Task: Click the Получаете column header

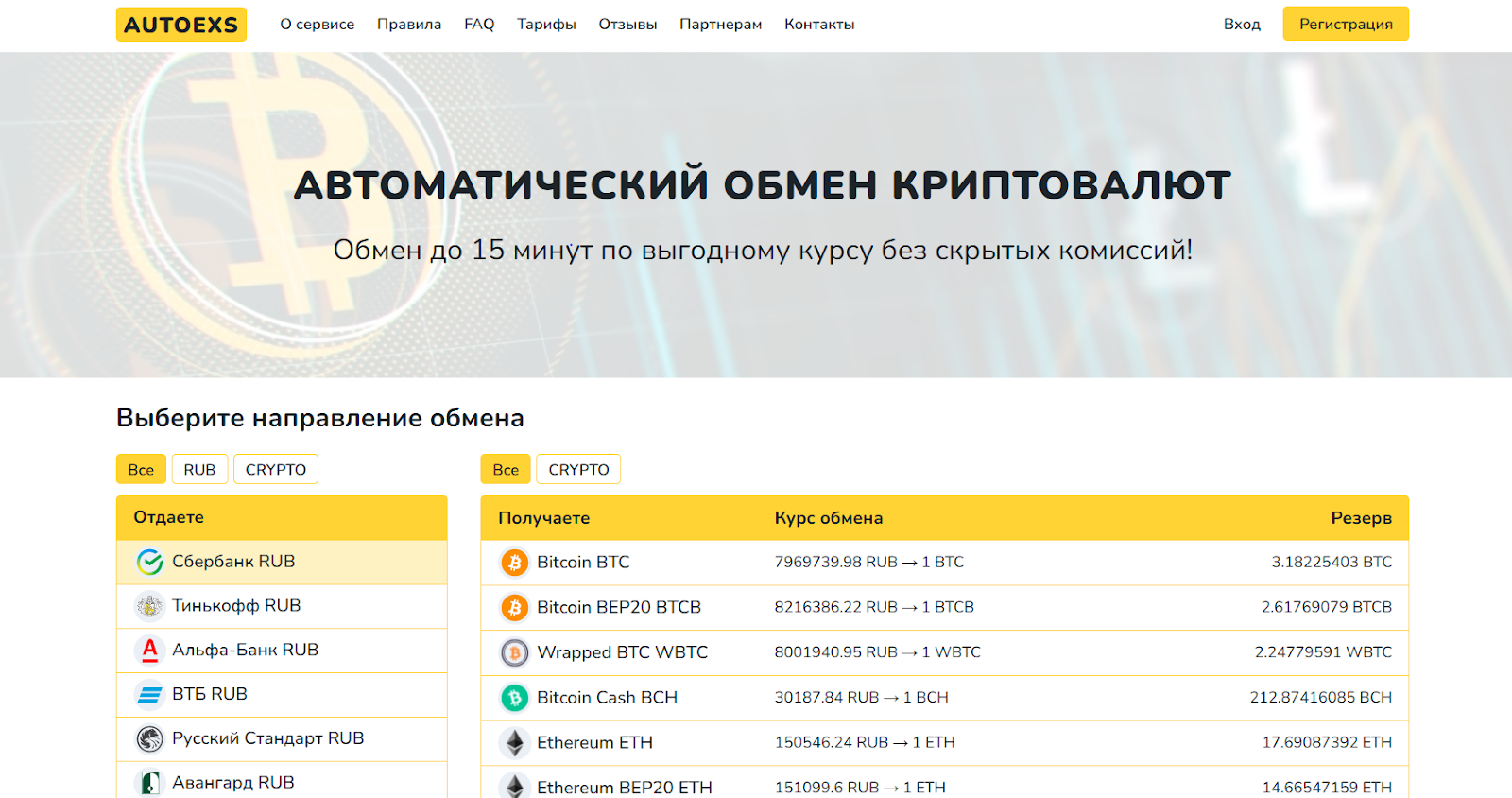Action: pos(543,518)
